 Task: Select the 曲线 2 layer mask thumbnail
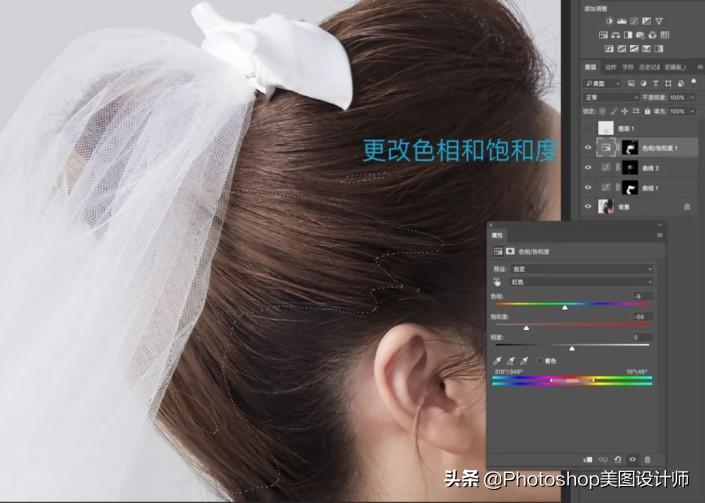(x=629, y=168)
